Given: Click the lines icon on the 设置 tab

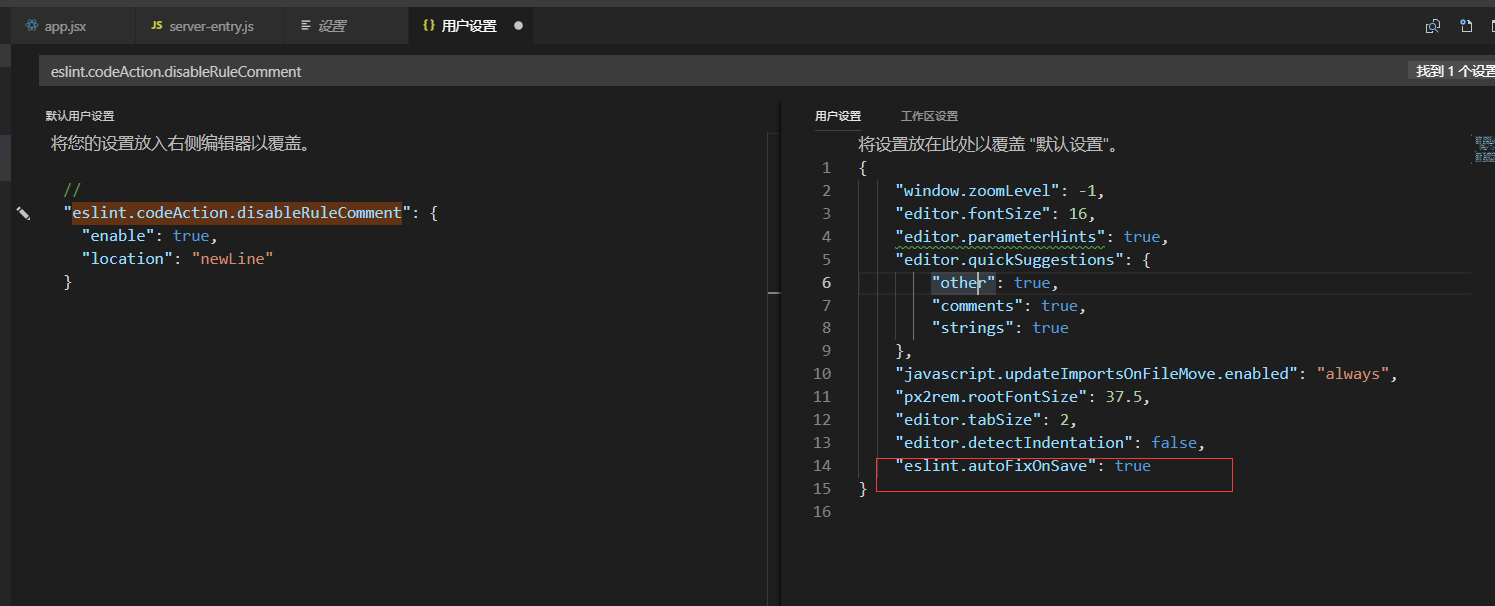Looking at the screenshot, I should tap(306, 26).
